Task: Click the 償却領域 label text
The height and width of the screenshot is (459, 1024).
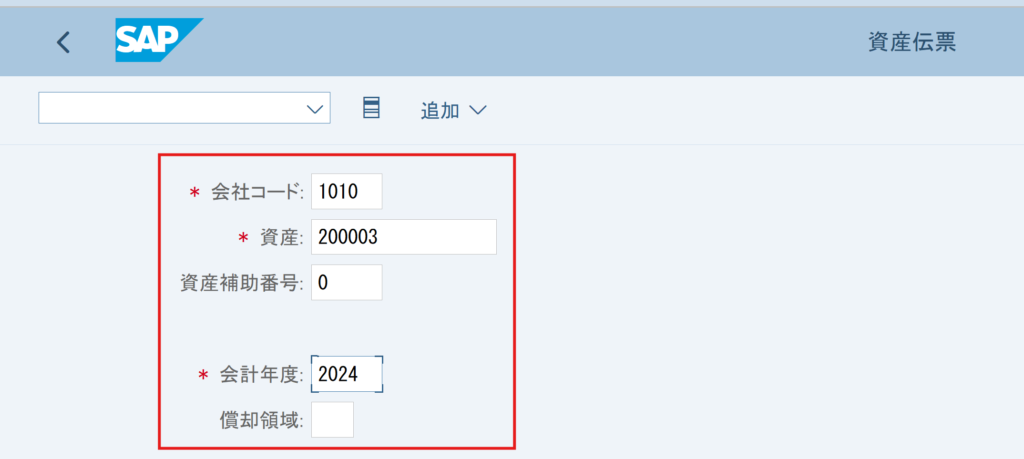Action: pyautogui.click(x=261, y=420)
